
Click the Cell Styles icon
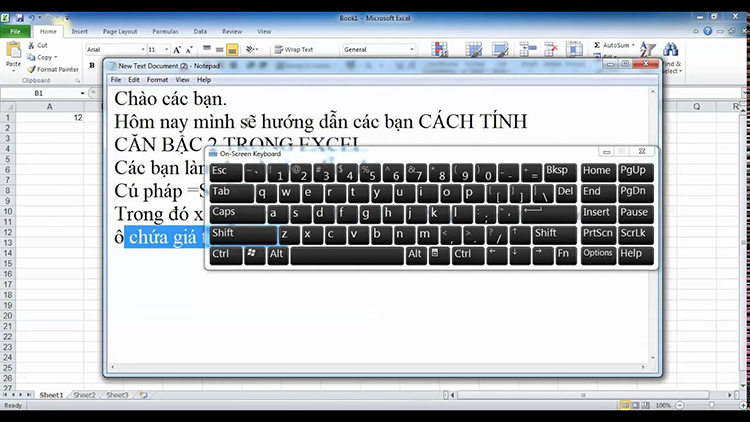click(500, 49)
